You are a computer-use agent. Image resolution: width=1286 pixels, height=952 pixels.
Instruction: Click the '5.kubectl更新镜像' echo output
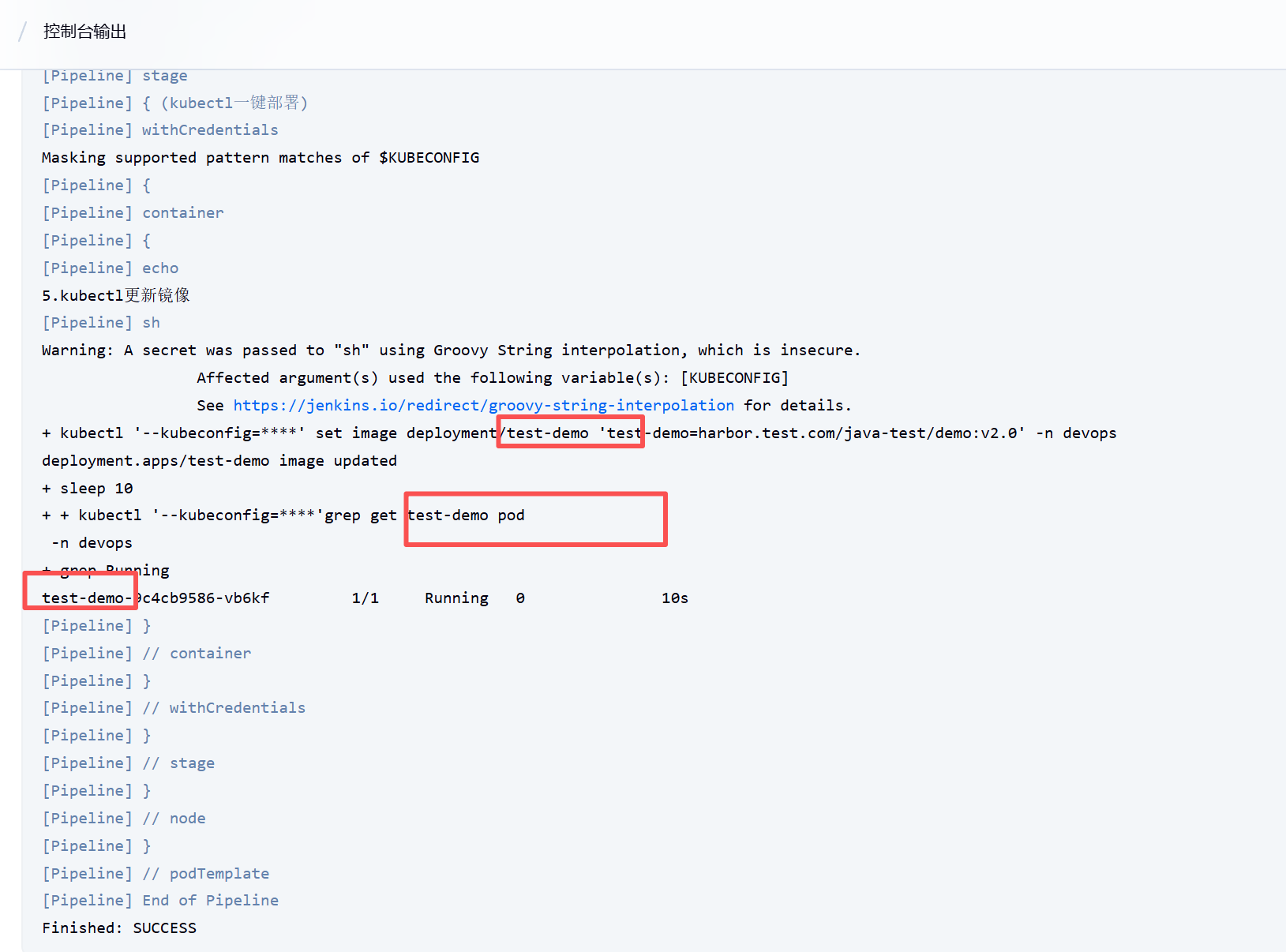point(116,296)
